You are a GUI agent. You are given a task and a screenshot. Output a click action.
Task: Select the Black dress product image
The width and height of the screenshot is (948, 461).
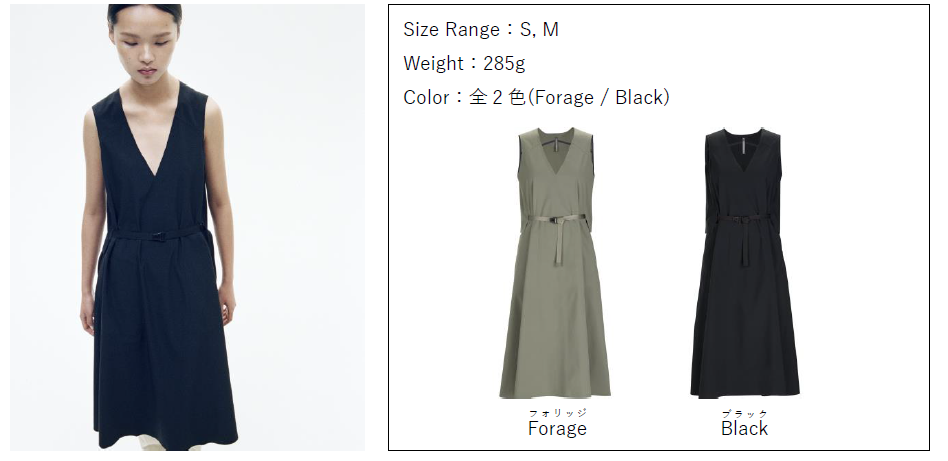click(x=745, y=263)
